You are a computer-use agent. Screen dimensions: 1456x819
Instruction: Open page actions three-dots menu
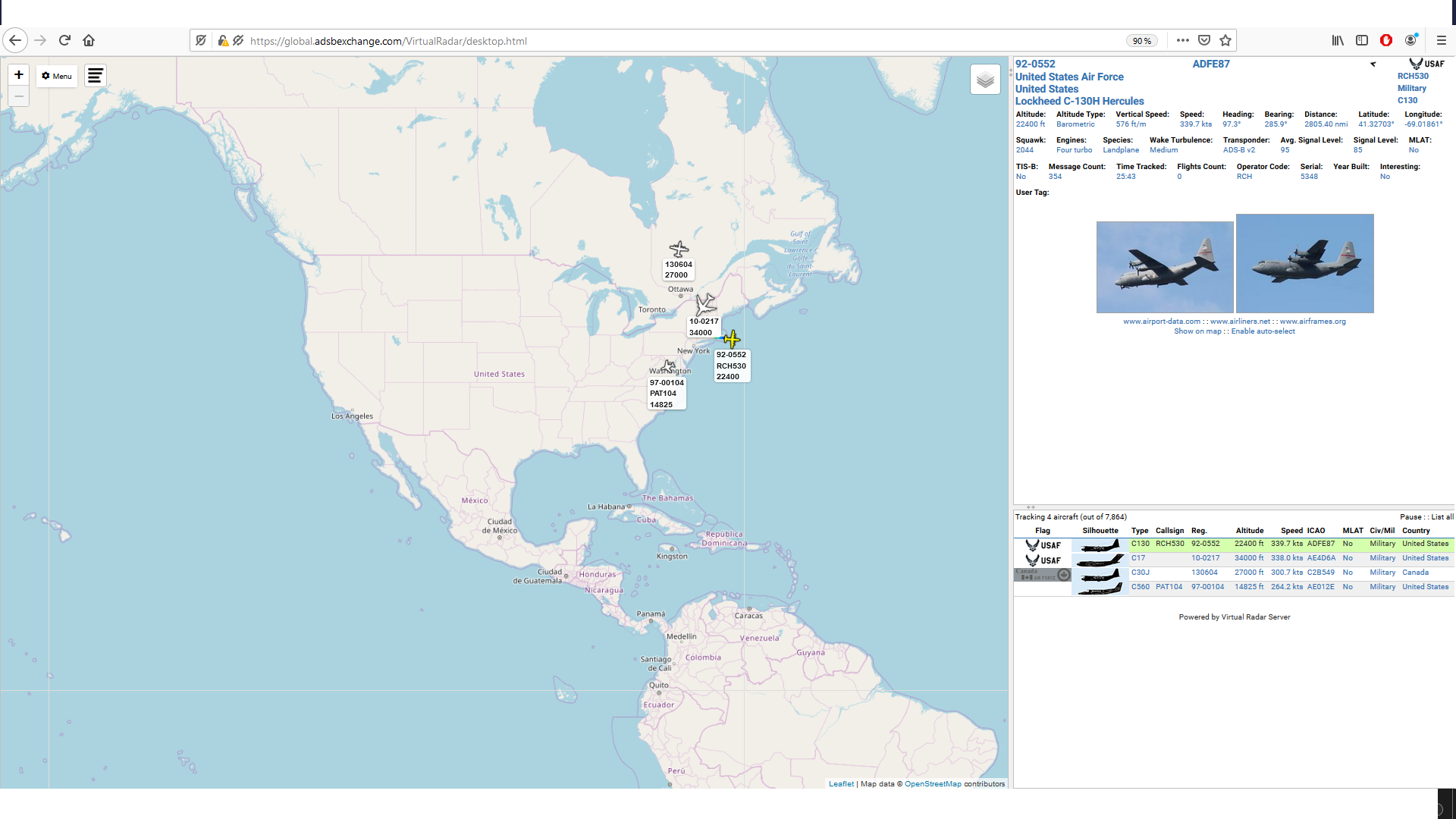click(1182, 41)
